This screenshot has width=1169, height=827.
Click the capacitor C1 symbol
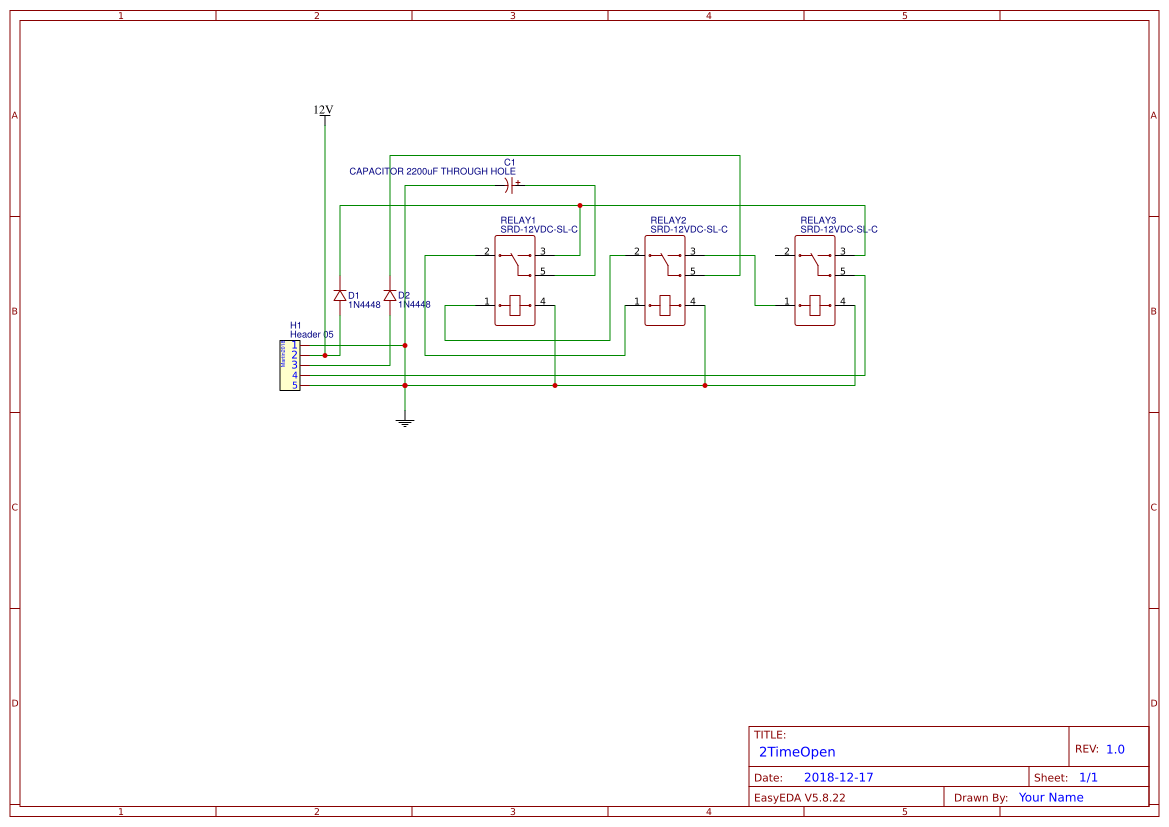(509, 185)
